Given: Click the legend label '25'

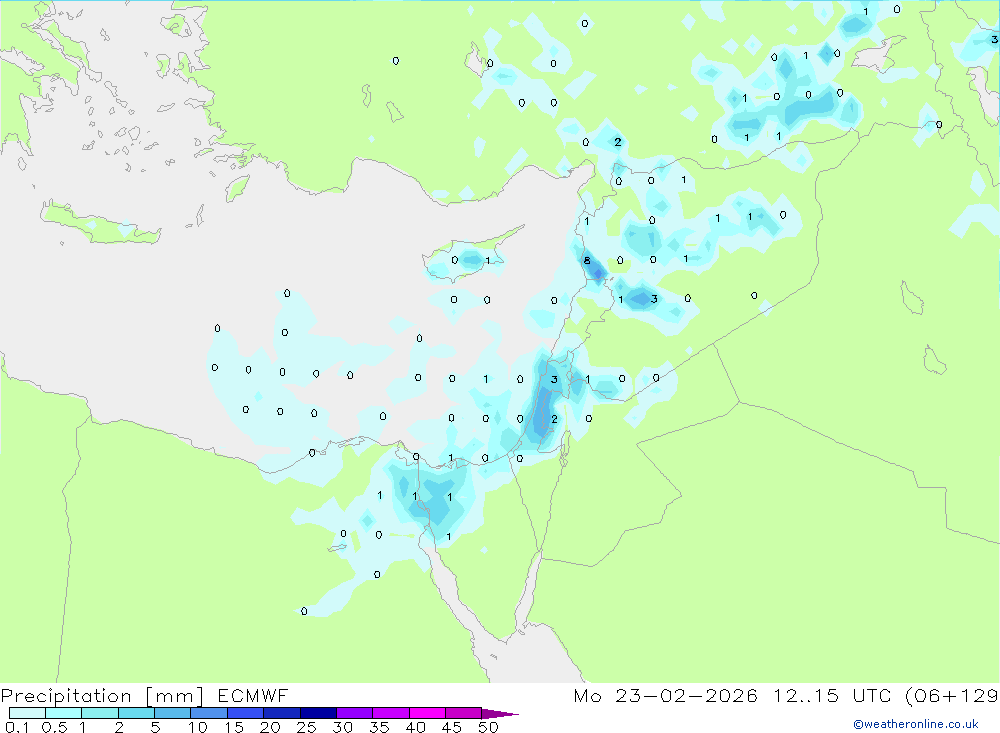Looking at the screenshot, I should click(x=306, y=727).
